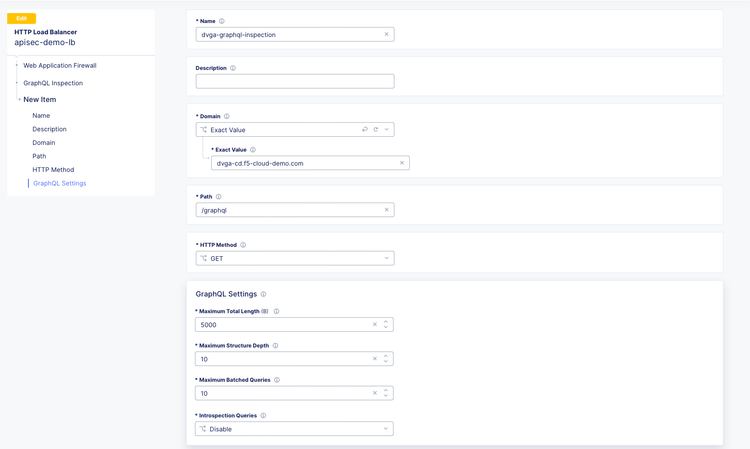Click the Maximum Batched Queries stepper arrows
Viewport: 750px width, 449px height.
[386, 393]
